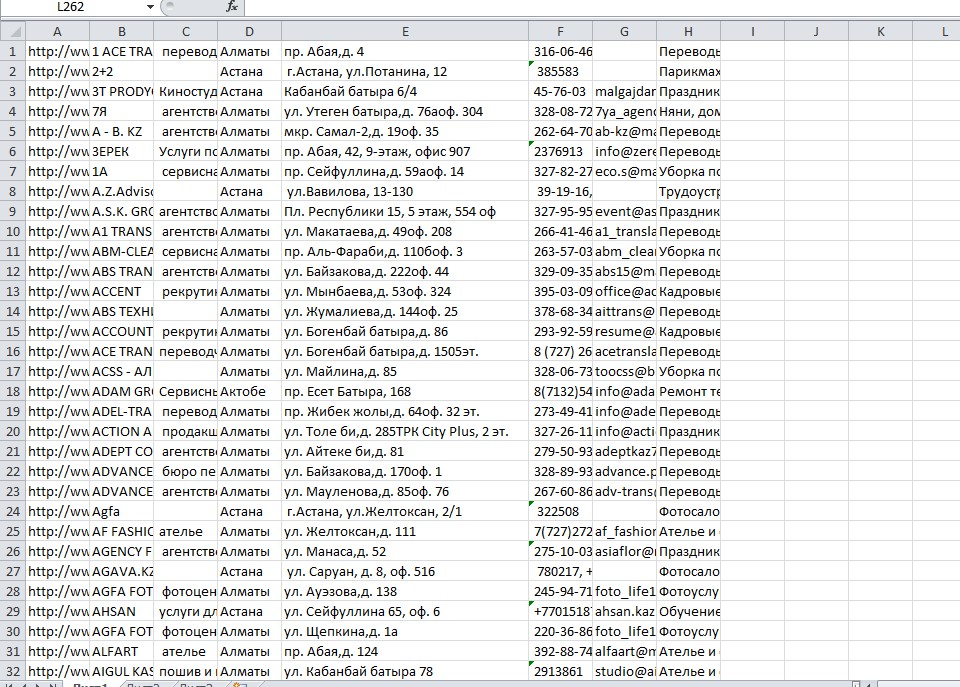Select column G header
The width and height of the screenshot is (960, 687).
[x=624, y=31]
